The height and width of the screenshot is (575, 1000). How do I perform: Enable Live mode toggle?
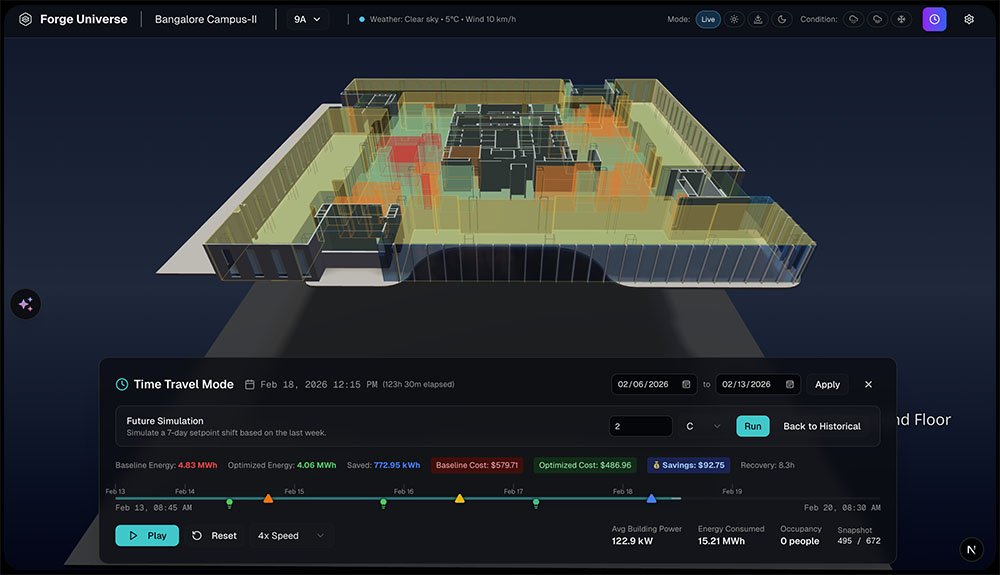pyautogui.click(x=708, y=19)
